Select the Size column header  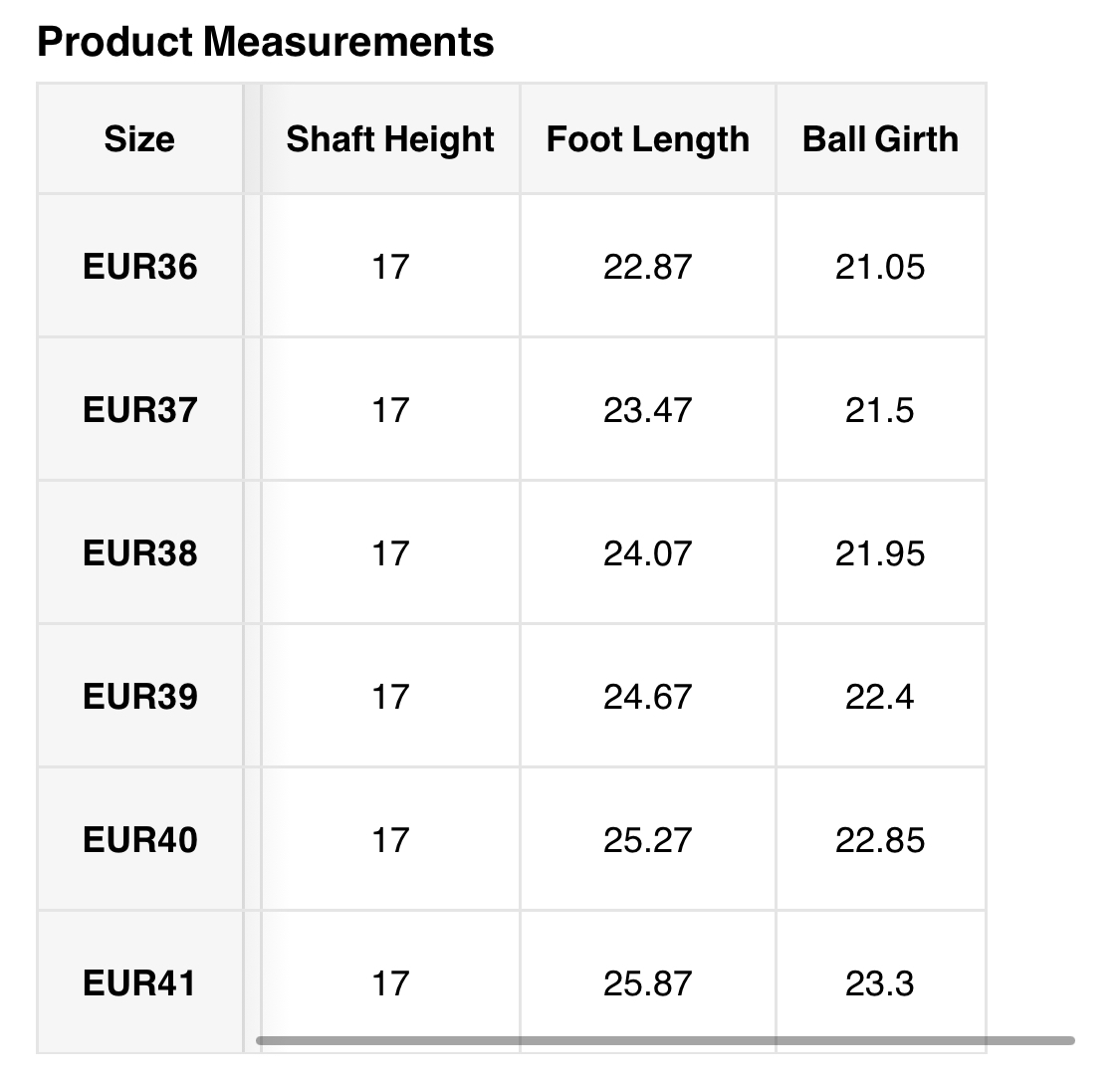(x=139, y=139)
